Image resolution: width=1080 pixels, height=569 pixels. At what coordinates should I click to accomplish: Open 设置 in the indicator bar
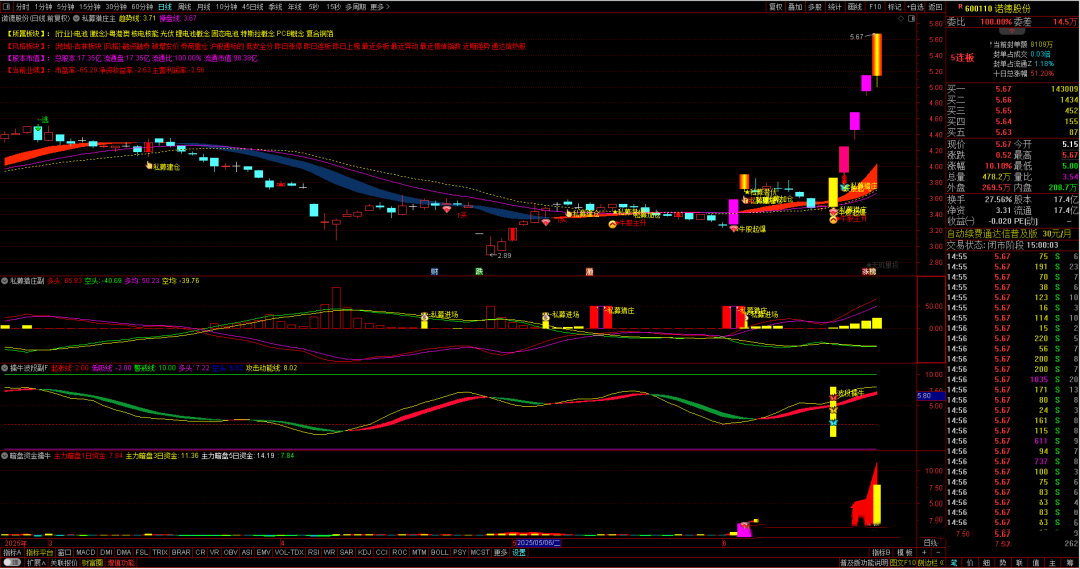coord(519,552)
